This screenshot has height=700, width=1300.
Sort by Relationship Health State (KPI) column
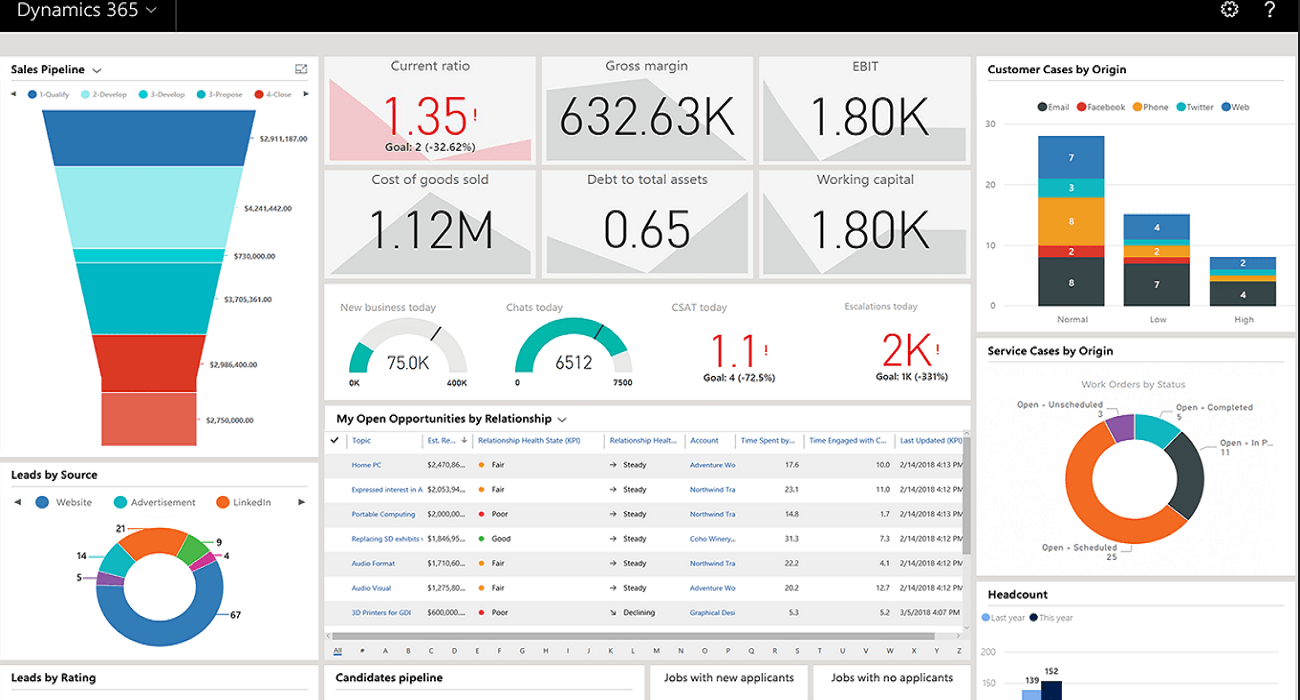(529, 440)
